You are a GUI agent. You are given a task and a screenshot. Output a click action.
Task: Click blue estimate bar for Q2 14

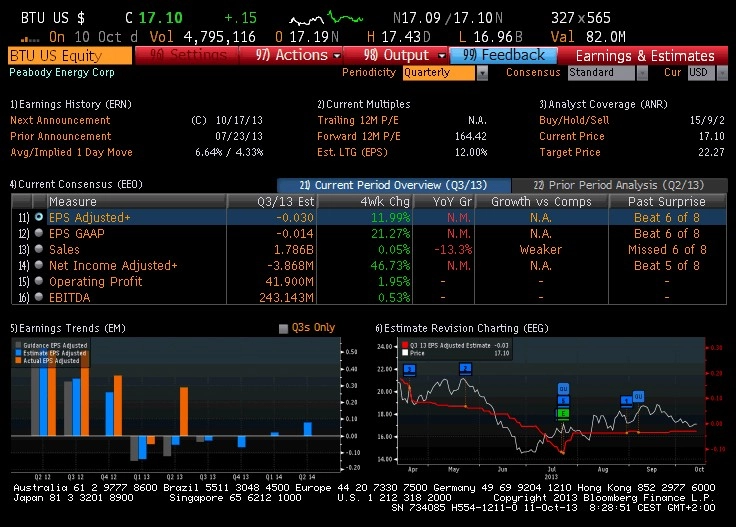307,429
